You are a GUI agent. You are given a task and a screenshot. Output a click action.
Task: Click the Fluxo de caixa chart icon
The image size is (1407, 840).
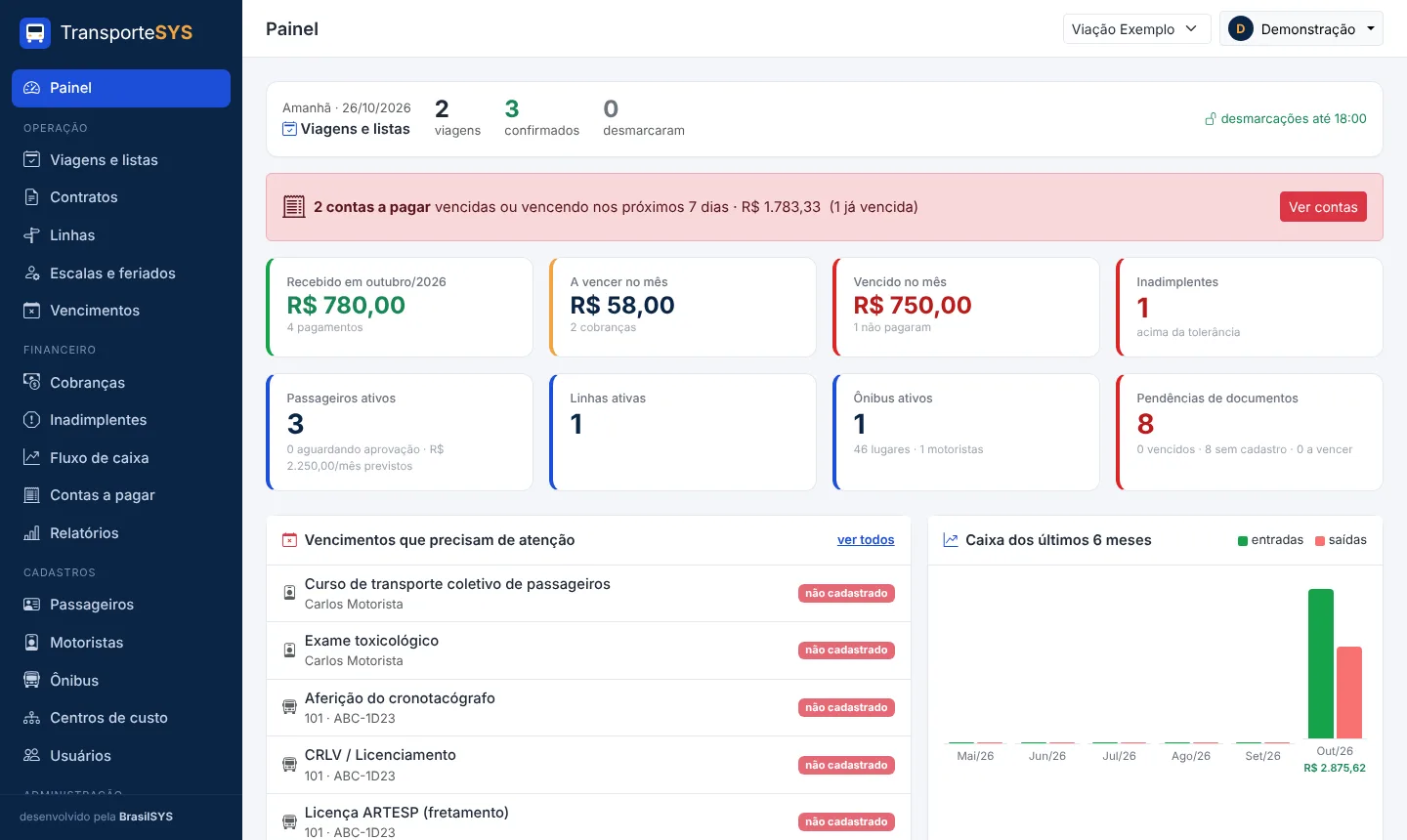[x=32, y=458]
